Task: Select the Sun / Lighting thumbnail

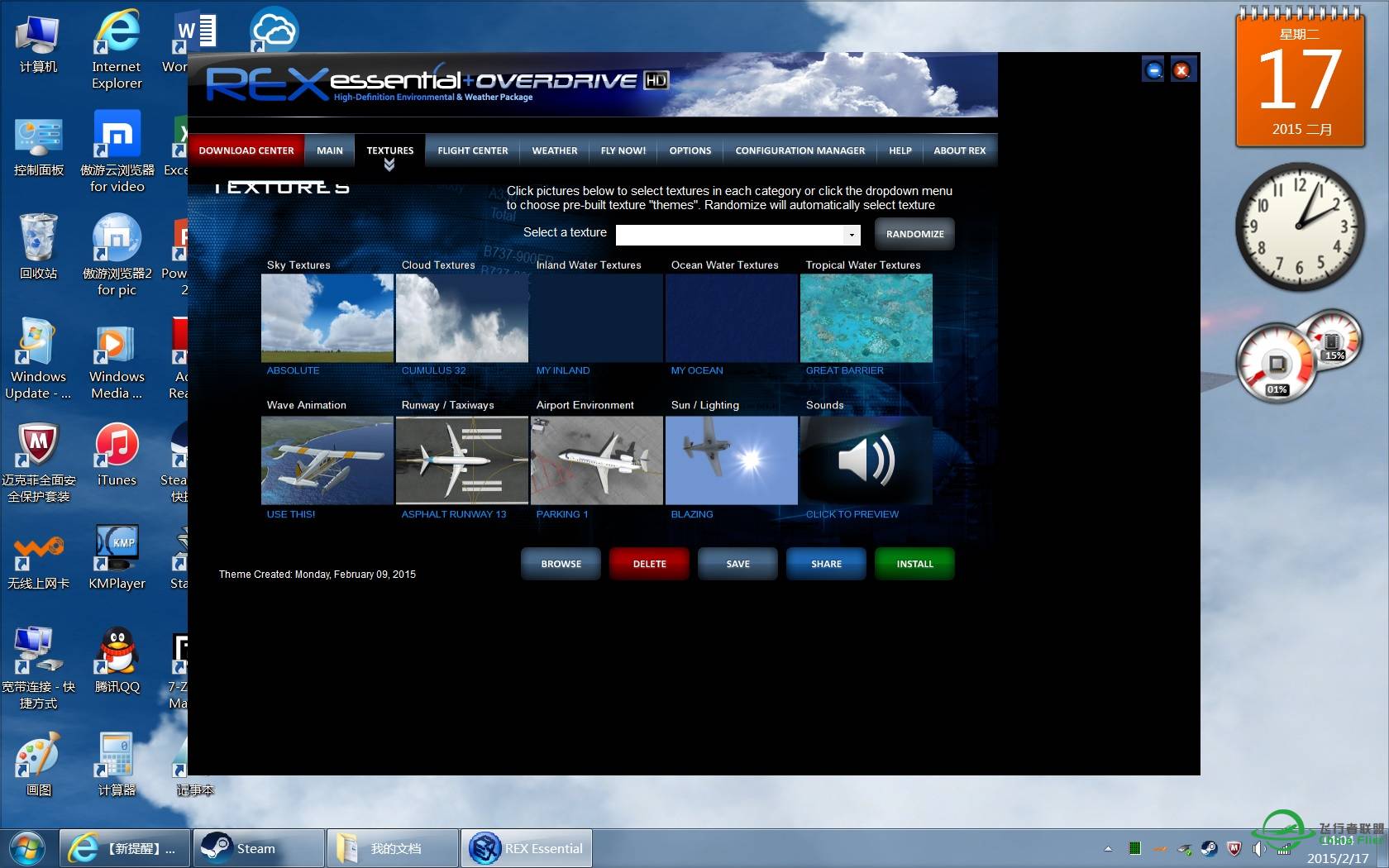Action: tap(732, 460)
